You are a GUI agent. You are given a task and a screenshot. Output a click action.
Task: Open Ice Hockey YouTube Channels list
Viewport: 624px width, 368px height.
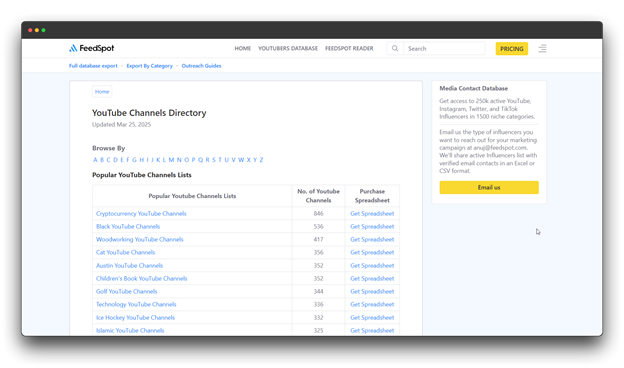tap(135, 317)
